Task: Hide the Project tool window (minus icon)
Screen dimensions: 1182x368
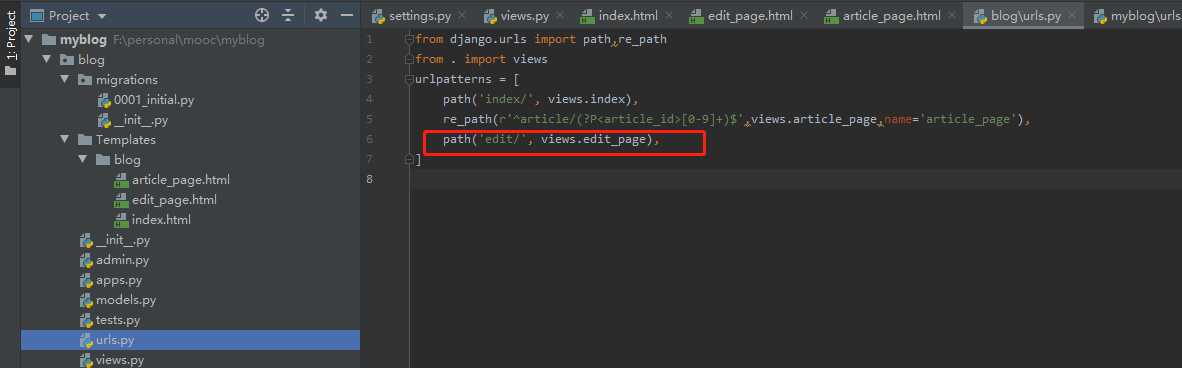Action: [347, 15]
